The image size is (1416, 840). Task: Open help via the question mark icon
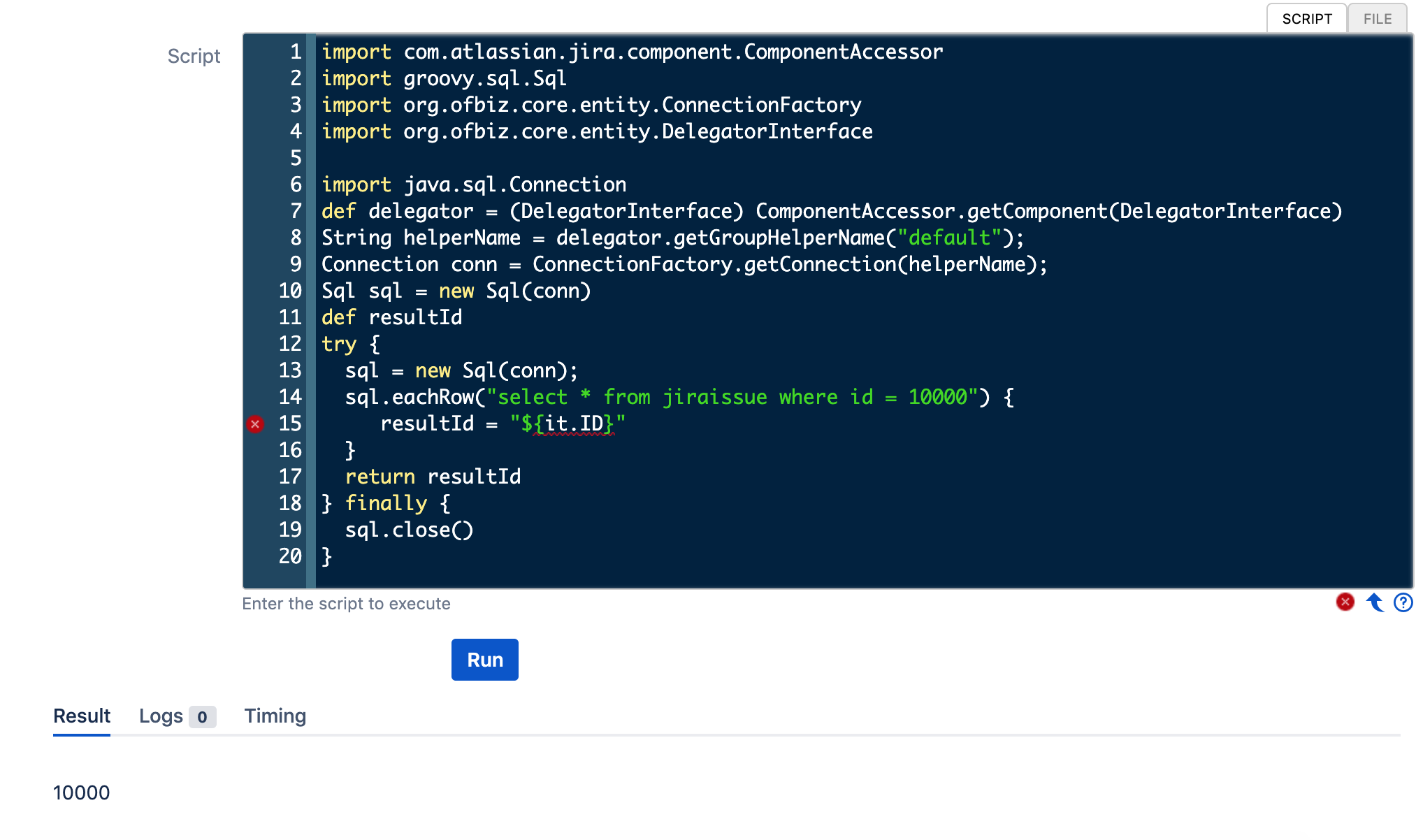point(1402,602)
